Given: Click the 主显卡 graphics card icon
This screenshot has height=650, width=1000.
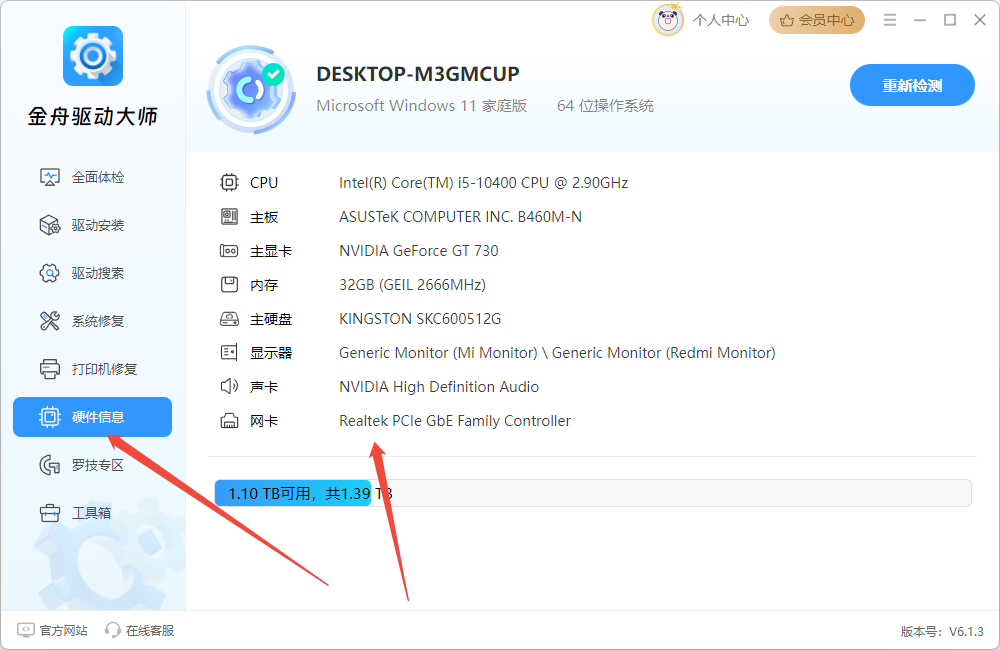Looking at the screenshot, I should click(x=229, y=251).
